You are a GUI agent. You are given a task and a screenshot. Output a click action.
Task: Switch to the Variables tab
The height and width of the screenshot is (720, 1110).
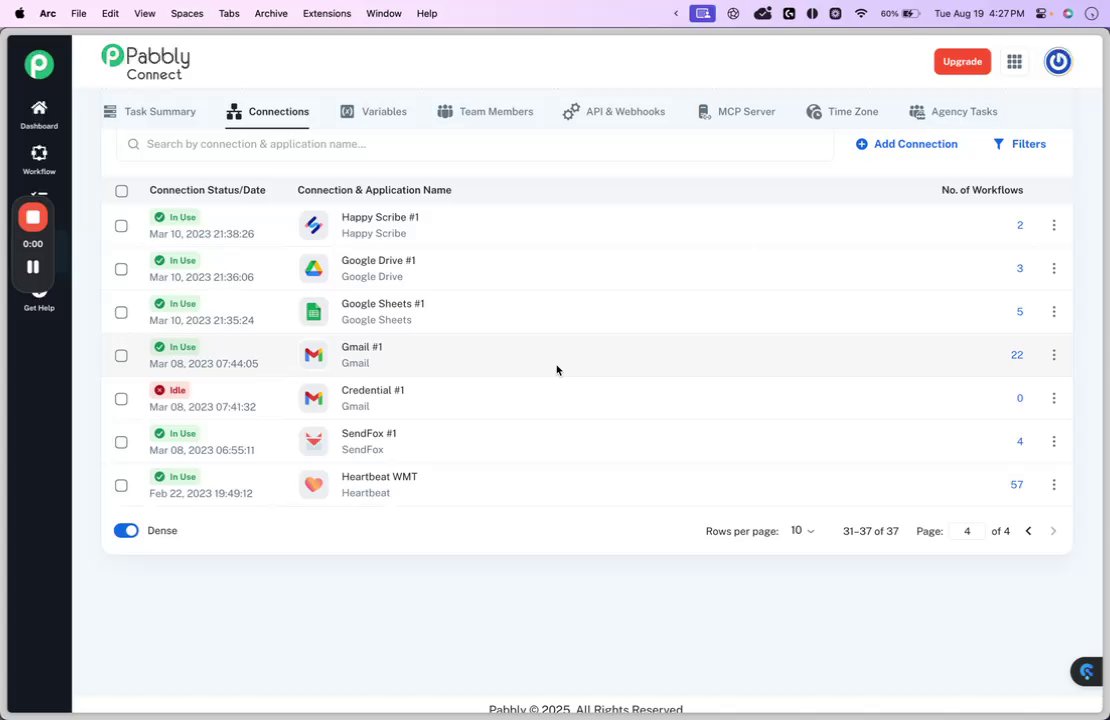click(374, 111)
